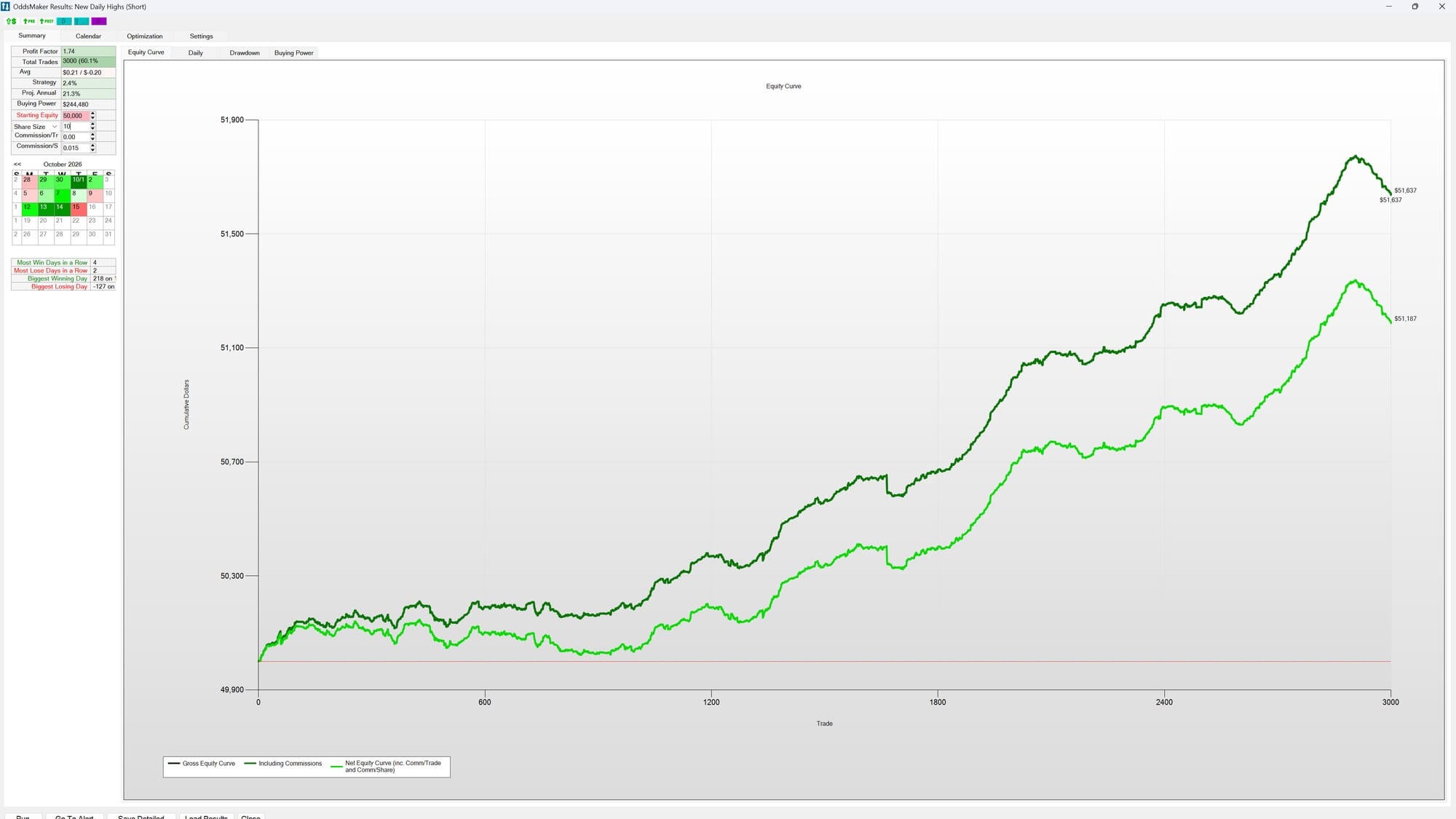Click the Buying Power value $244,480
The image size is (1456, 819).
click(88, 104)
